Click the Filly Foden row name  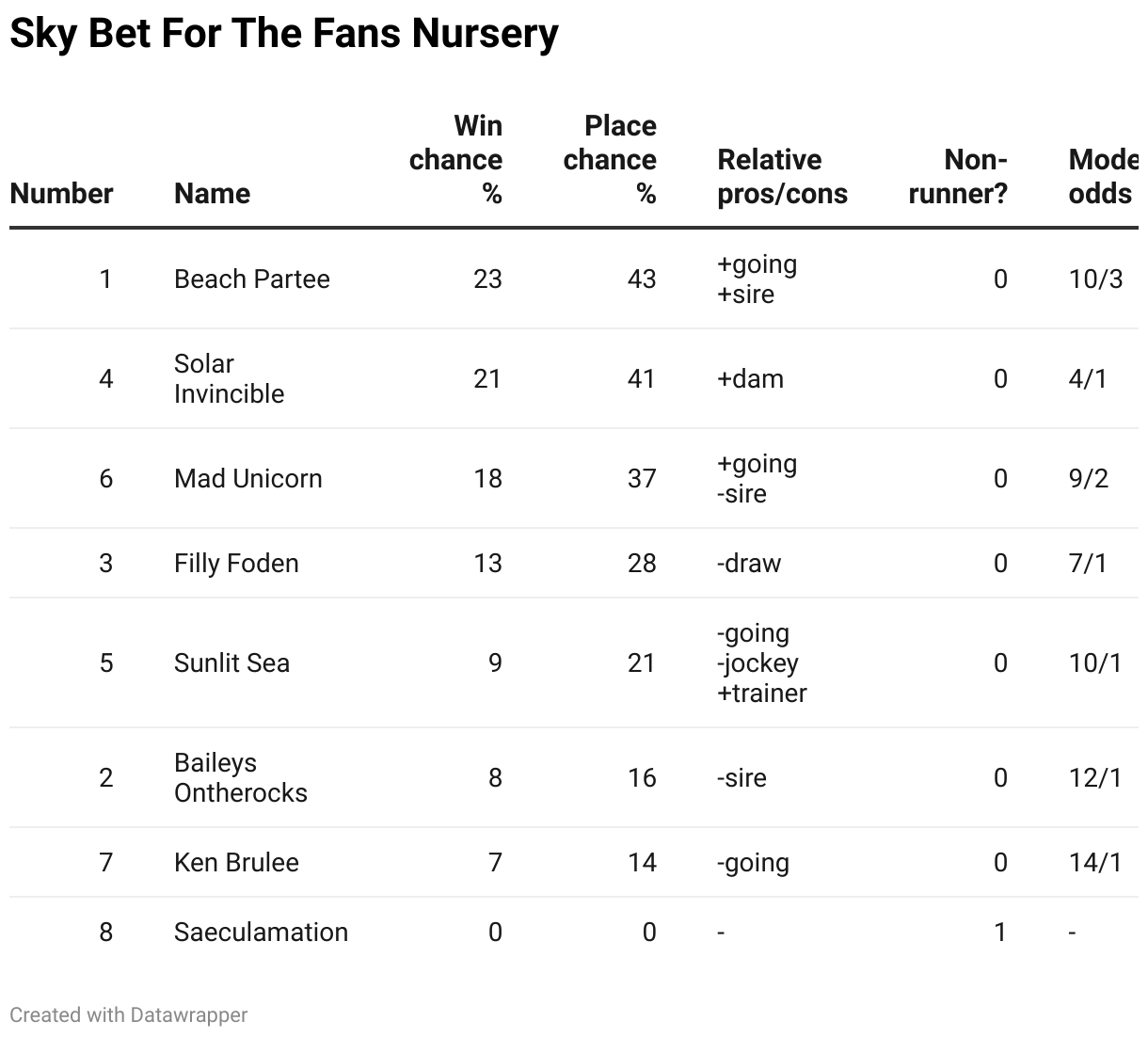coord(236,564)
